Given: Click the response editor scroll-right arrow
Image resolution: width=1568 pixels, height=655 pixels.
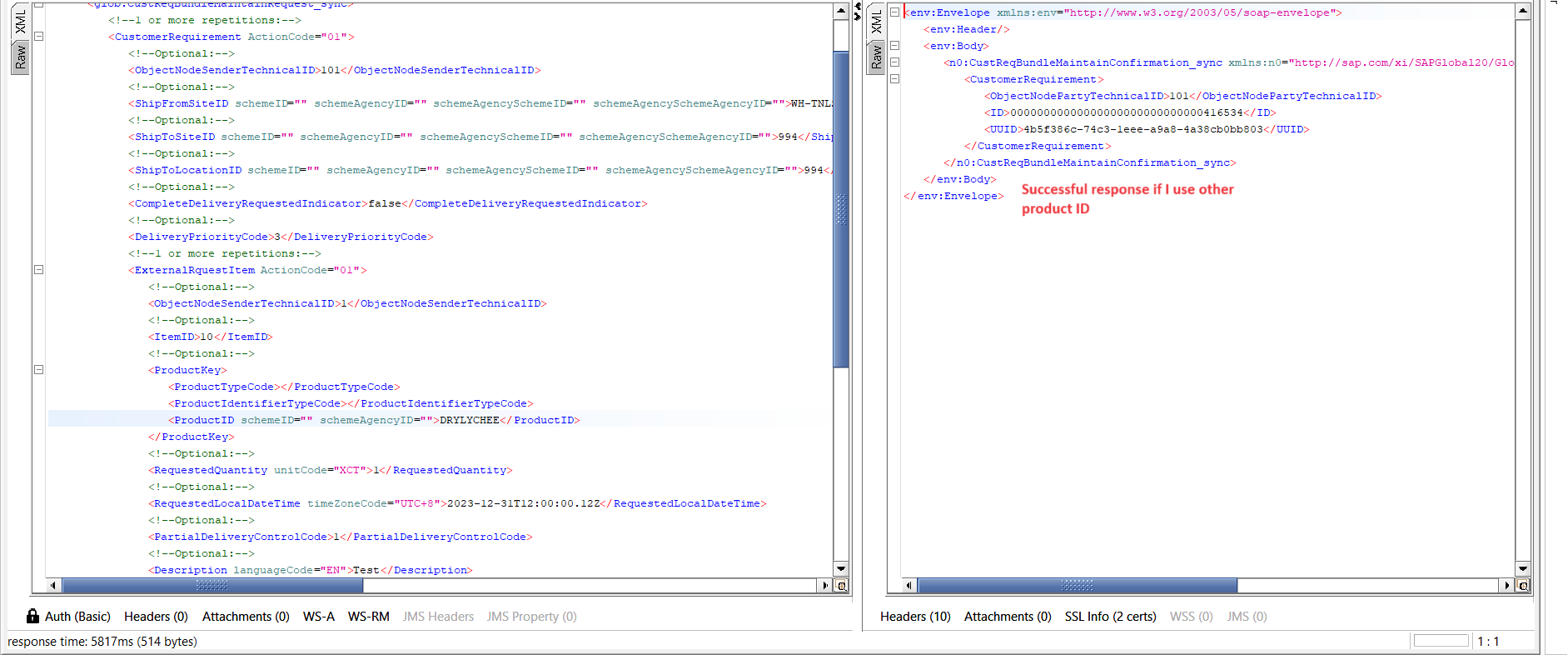Looking at the screenshot, I should (x=1507, y=586).
